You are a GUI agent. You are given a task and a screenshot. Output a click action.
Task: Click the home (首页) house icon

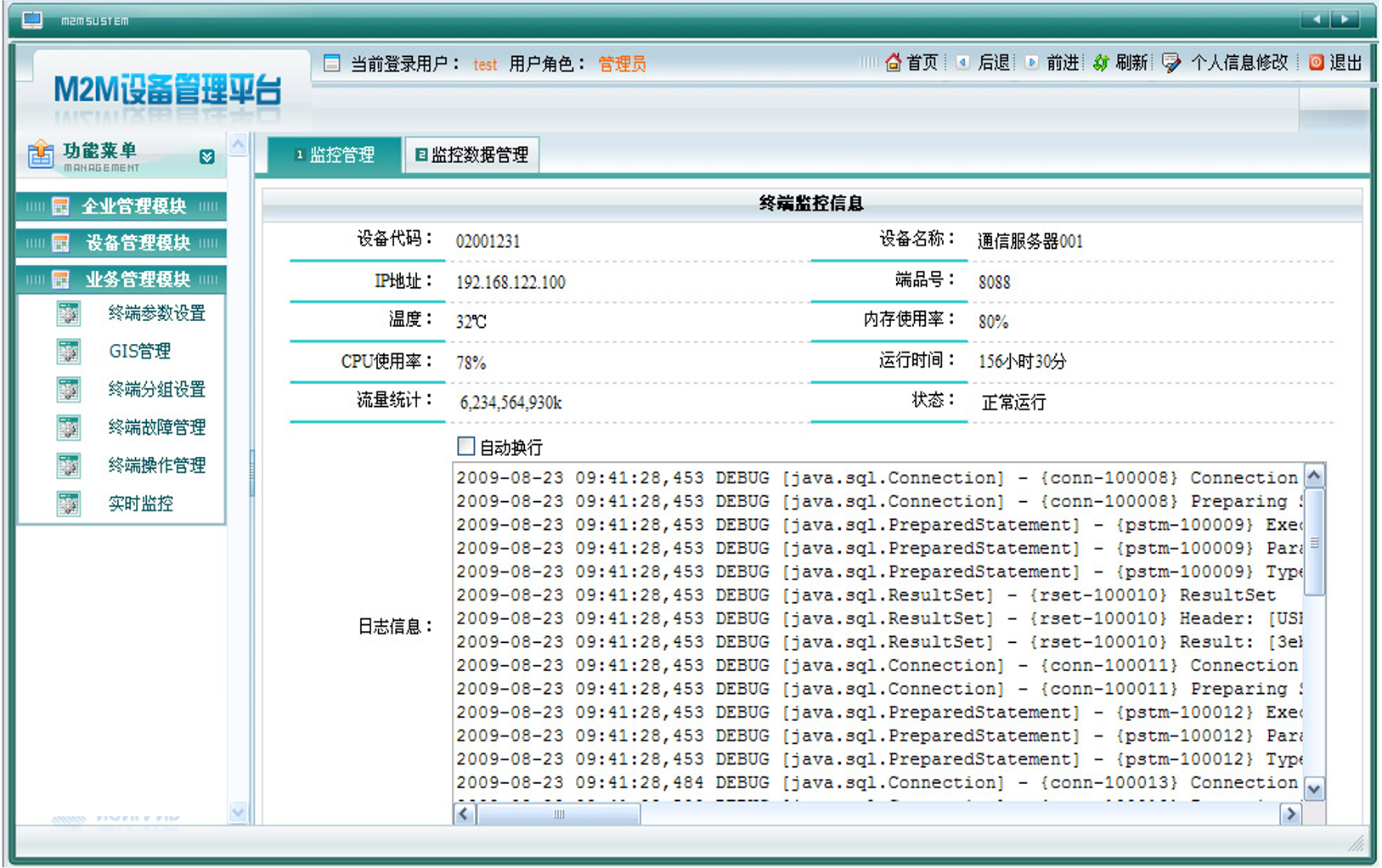[x=893, y=63]
